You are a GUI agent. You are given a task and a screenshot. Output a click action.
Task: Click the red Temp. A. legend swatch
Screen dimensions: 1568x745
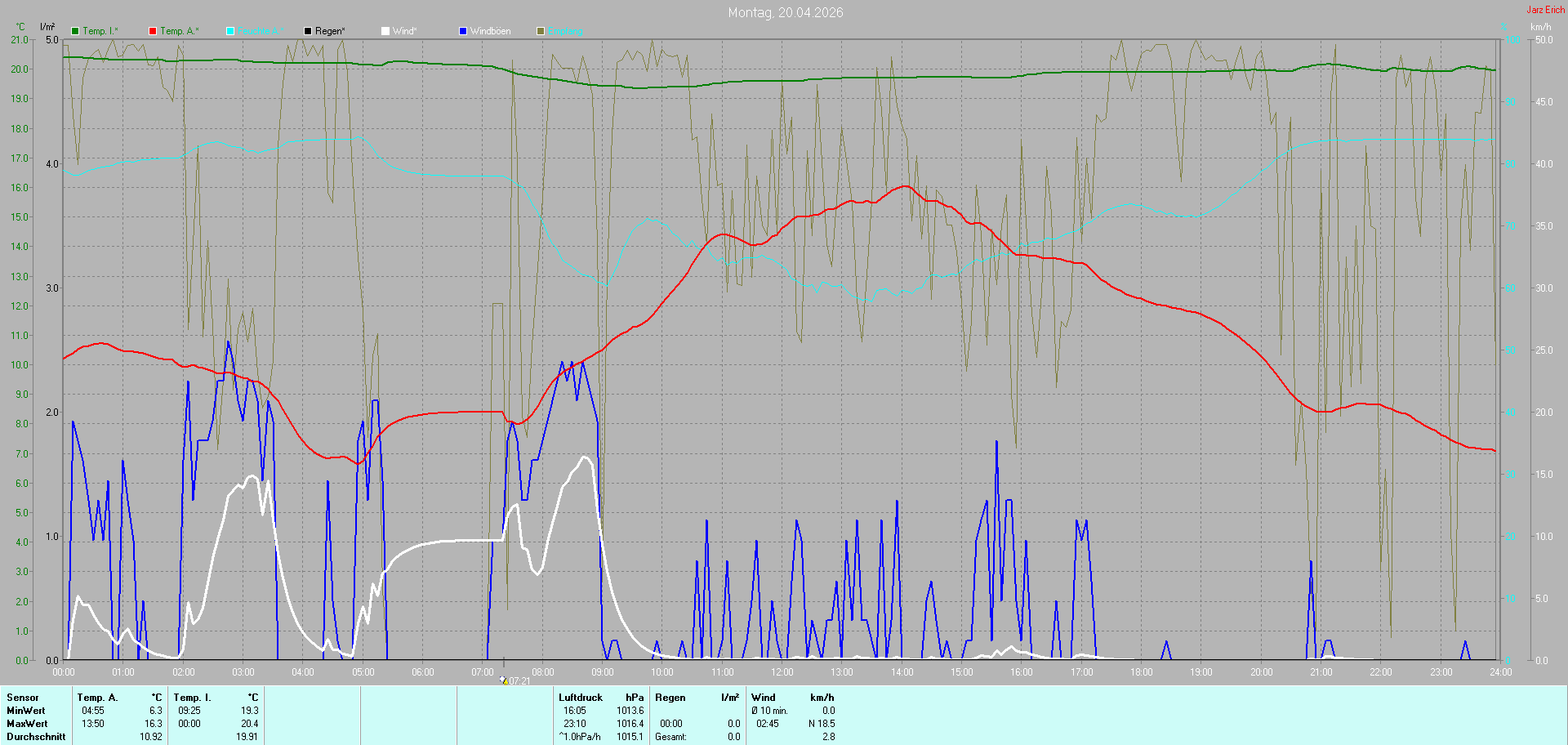(153, 31)
